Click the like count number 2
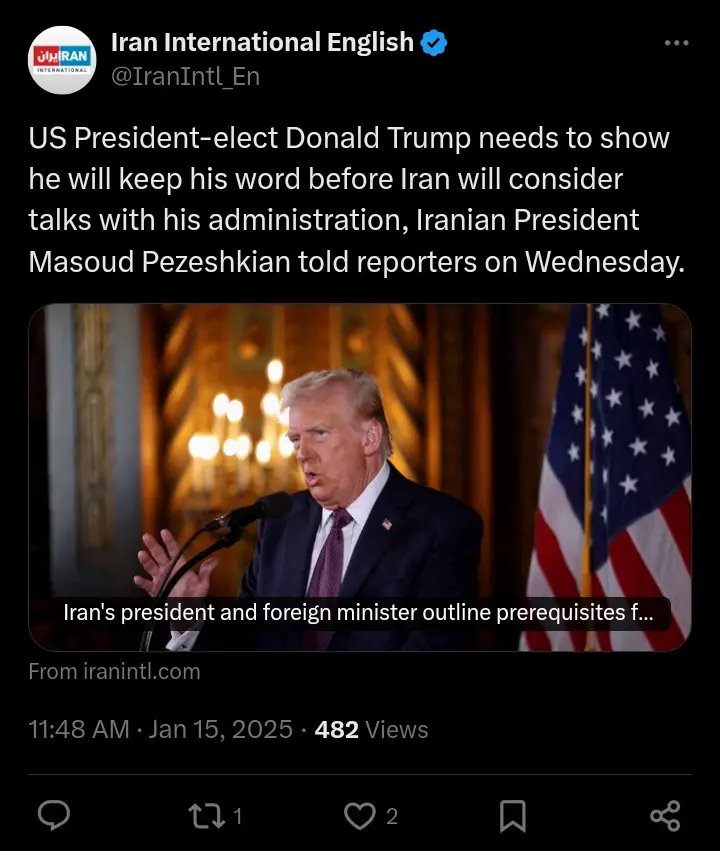The height and width of the screenshot is (851, 720). tap(392, 816)
